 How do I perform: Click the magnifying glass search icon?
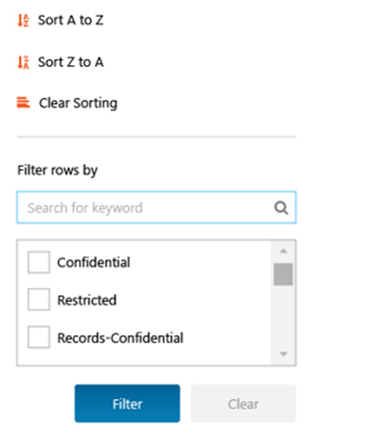281,208
